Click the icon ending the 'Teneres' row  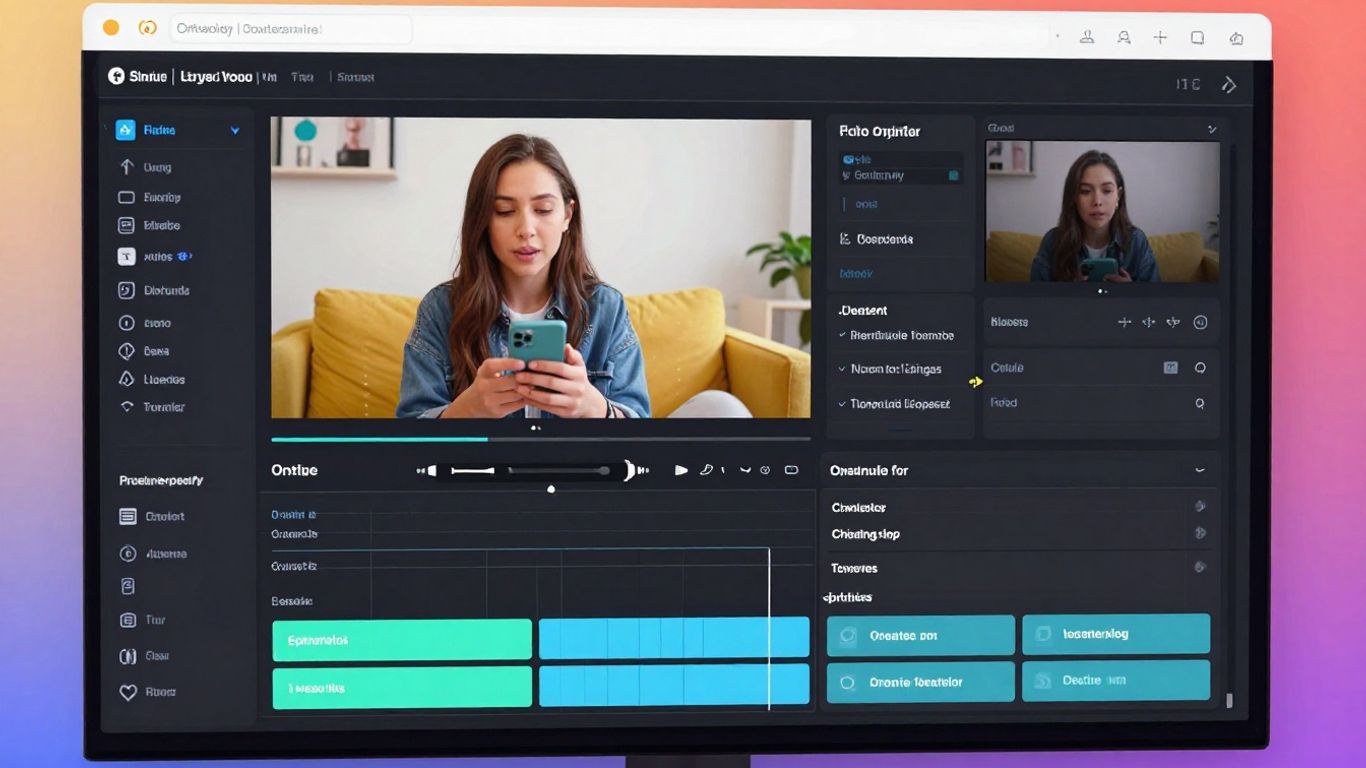[x=1200, y=567]
